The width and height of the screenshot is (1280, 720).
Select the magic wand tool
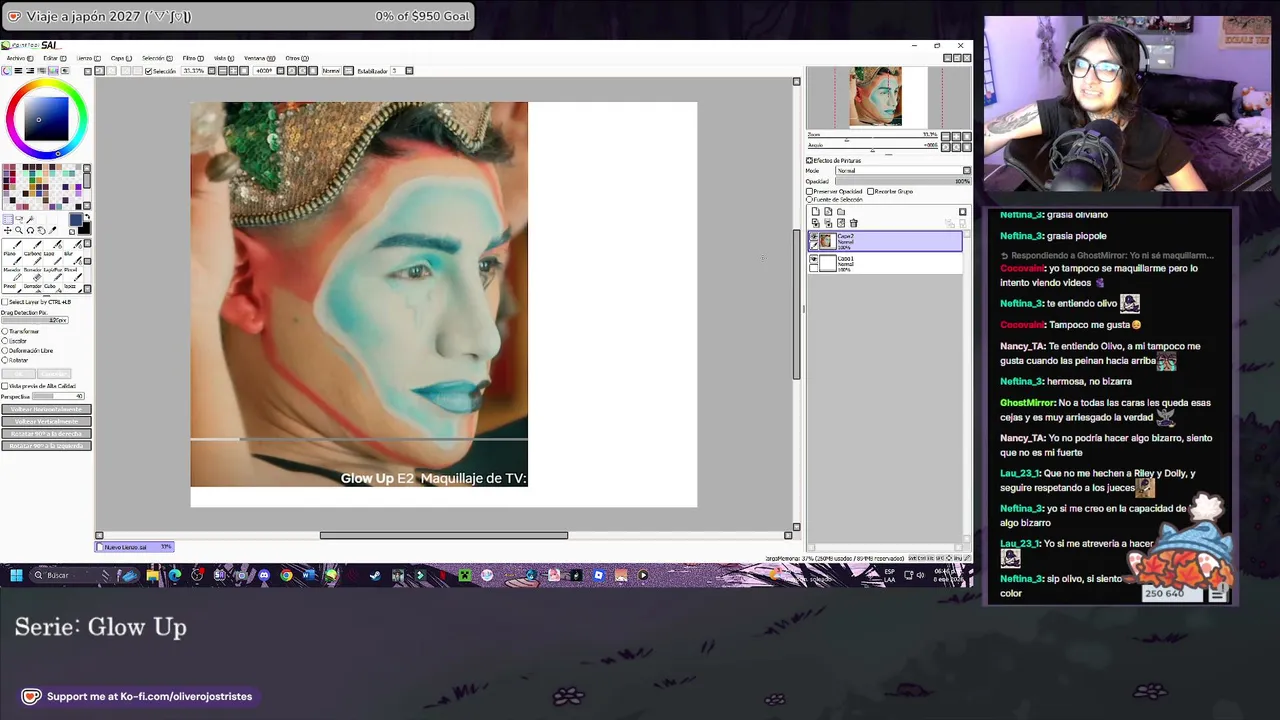point(30,219)
